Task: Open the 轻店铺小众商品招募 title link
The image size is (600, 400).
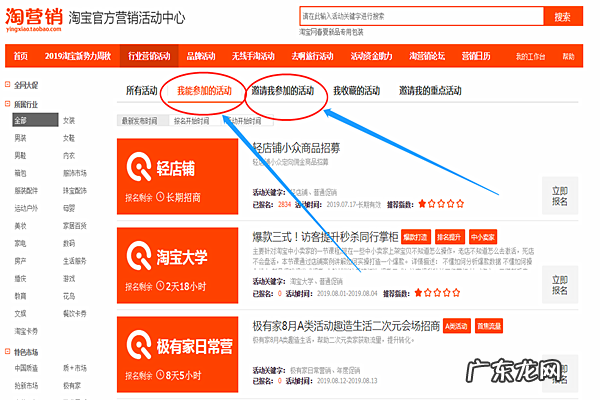Action: coord(296,148)
